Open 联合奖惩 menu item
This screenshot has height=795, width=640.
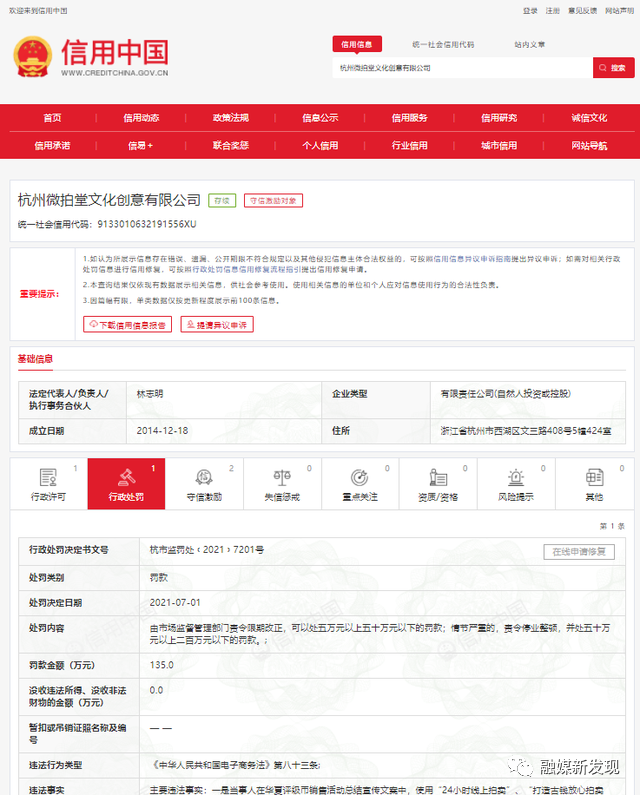(x=231, y=146)
